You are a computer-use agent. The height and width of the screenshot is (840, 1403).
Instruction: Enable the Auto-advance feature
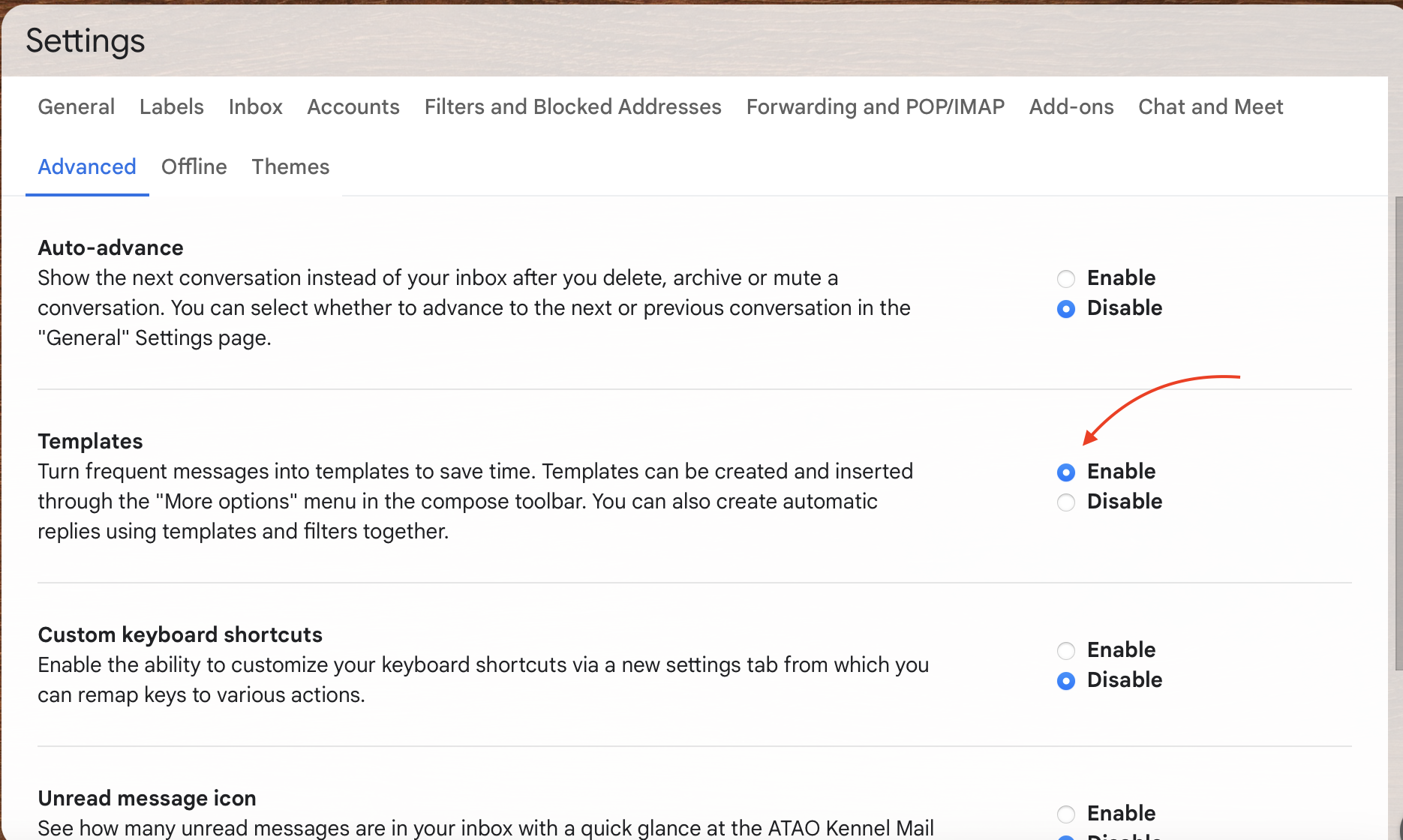[1066, 279]
